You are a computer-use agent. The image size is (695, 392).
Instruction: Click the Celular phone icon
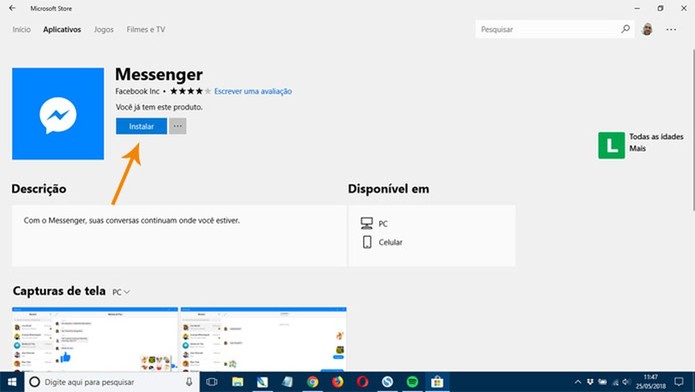[x=367, y=242]
